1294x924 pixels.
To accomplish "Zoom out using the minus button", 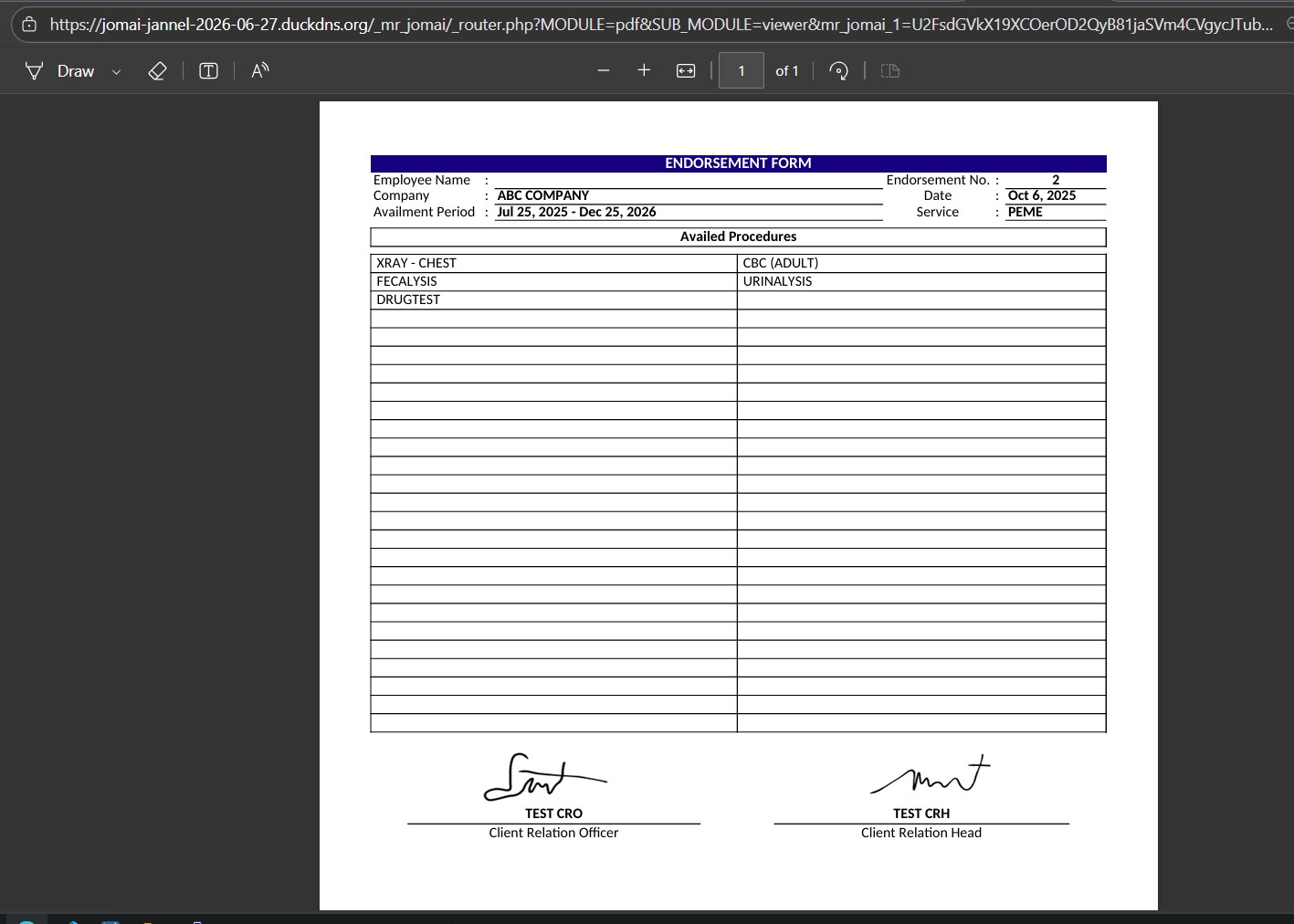I will tap(603, 71).
